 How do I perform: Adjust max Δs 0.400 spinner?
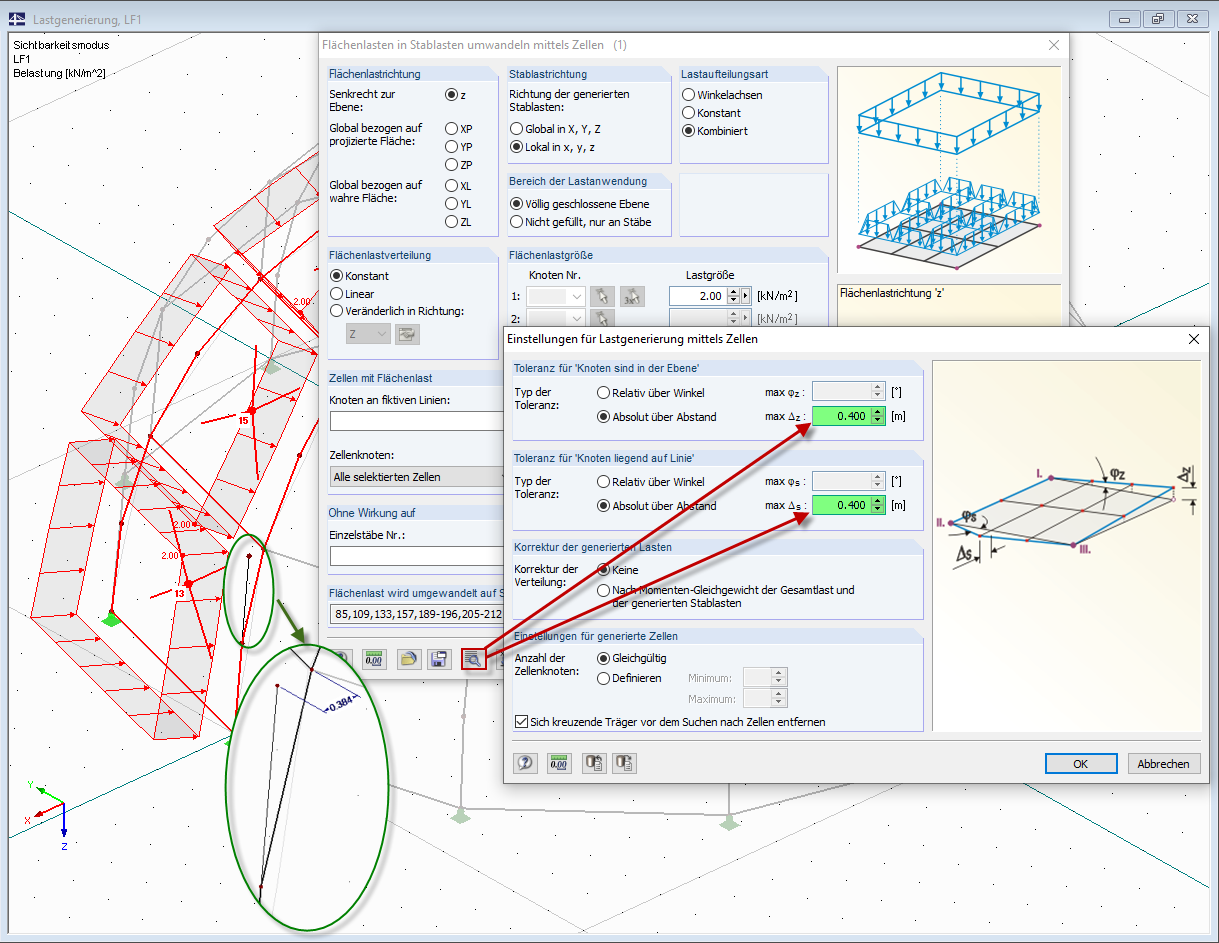click(x=878, y=505)
